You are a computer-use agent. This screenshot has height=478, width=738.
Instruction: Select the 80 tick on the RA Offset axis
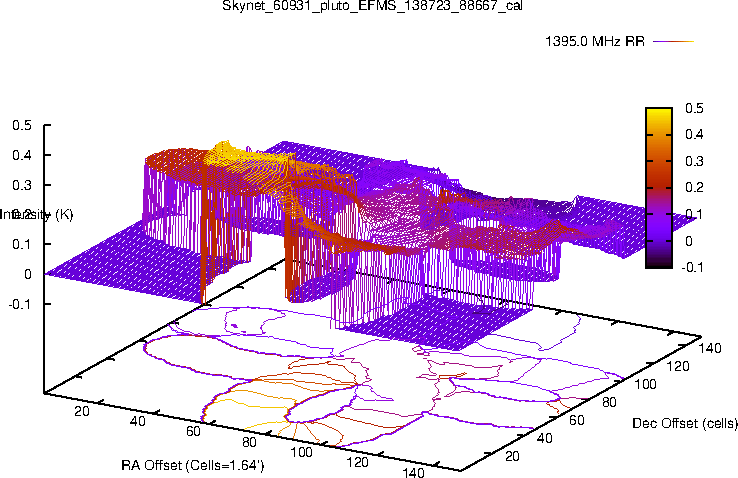tap(249, 442)
